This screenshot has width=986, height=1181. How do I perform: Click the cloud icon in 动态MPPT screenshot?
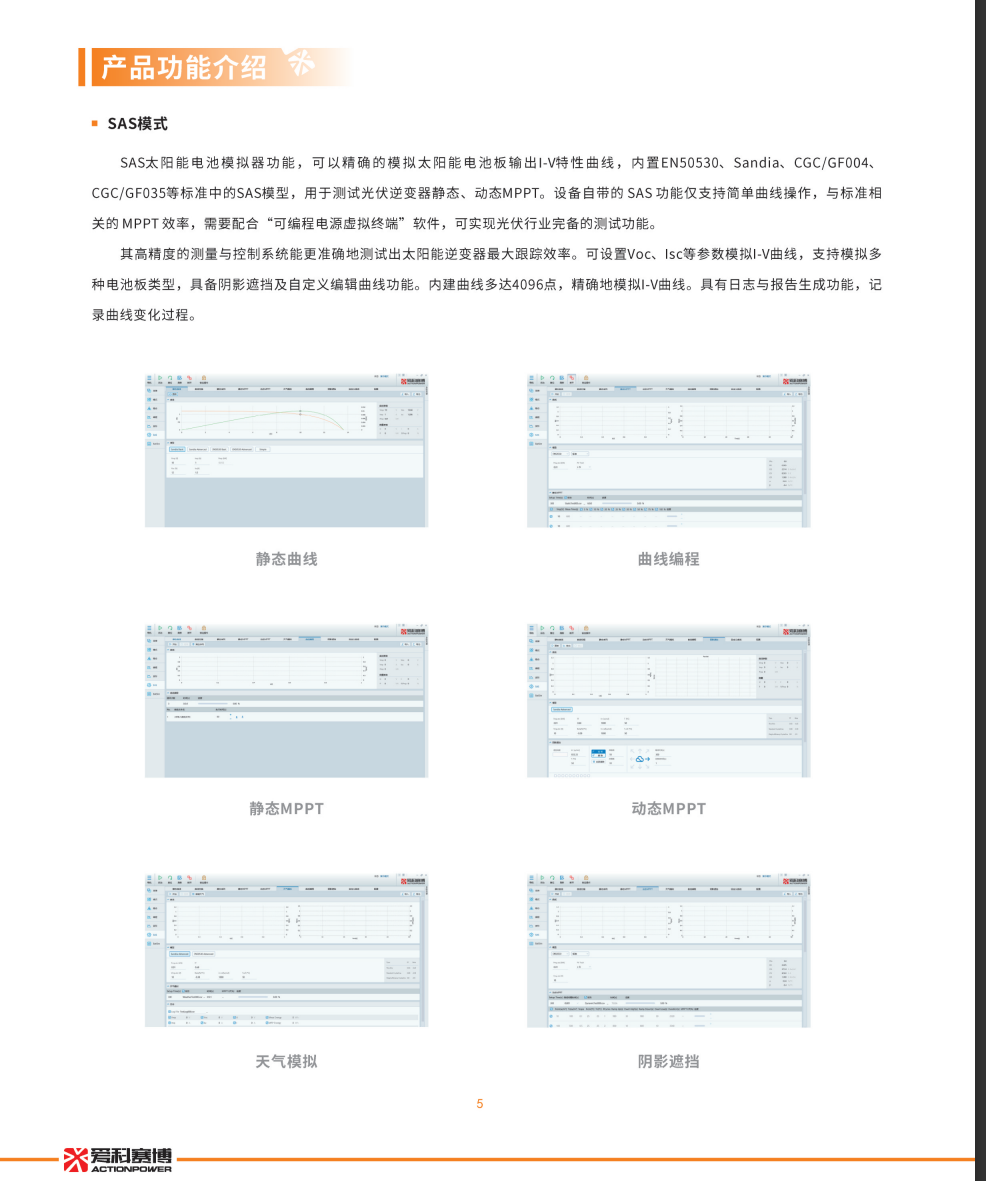pos(639,760)
